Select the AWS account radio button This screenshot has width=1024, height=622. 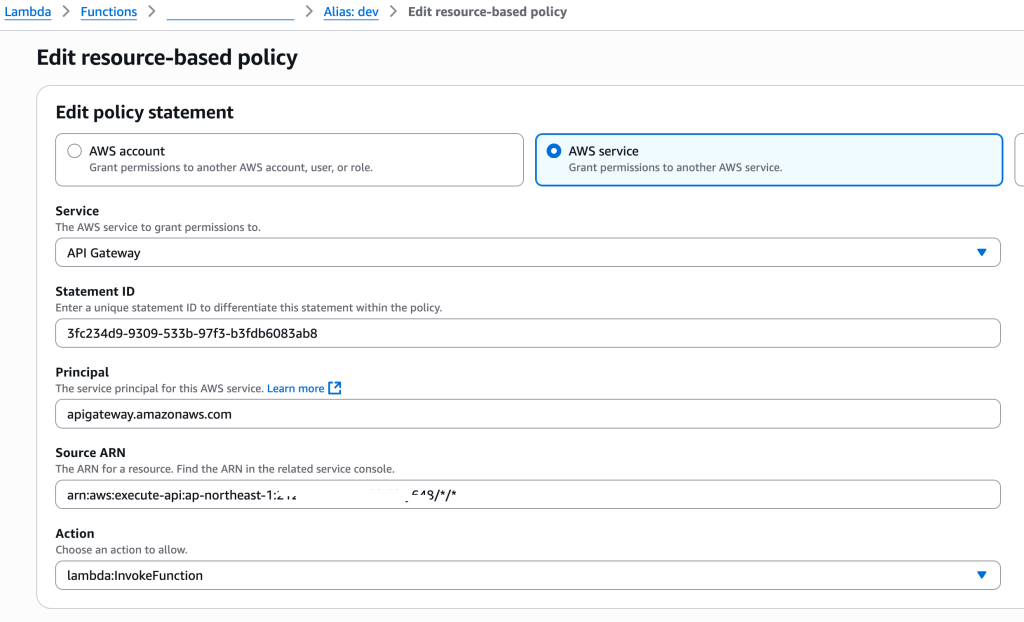click(74, 151)
